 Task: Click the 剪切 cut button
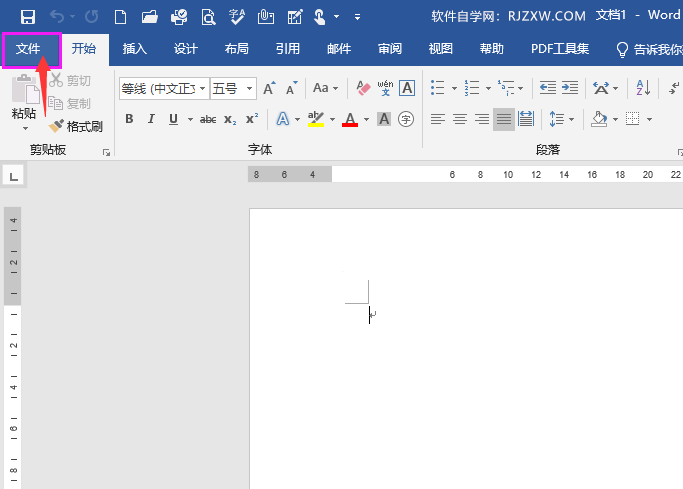(x=70, y=80)
